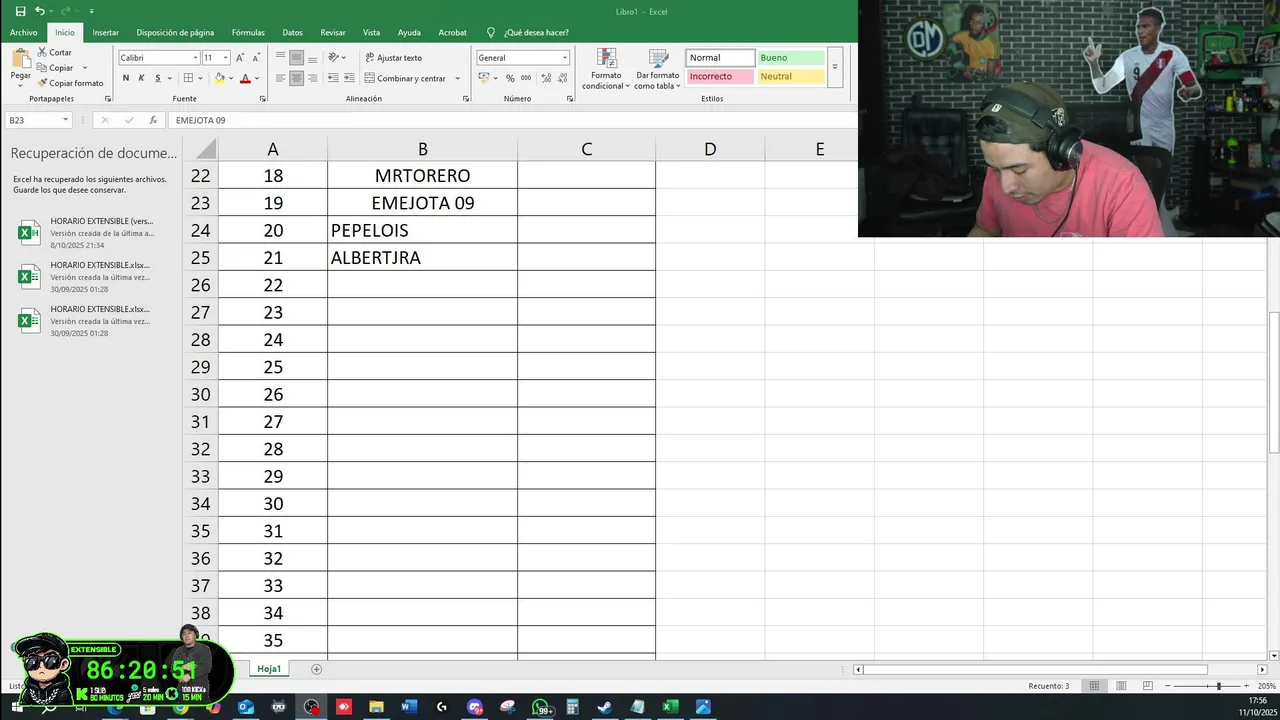Screen dimensions: 1280x720
Task: Open the Archivo menu
Action: click(x=24, y=33)
